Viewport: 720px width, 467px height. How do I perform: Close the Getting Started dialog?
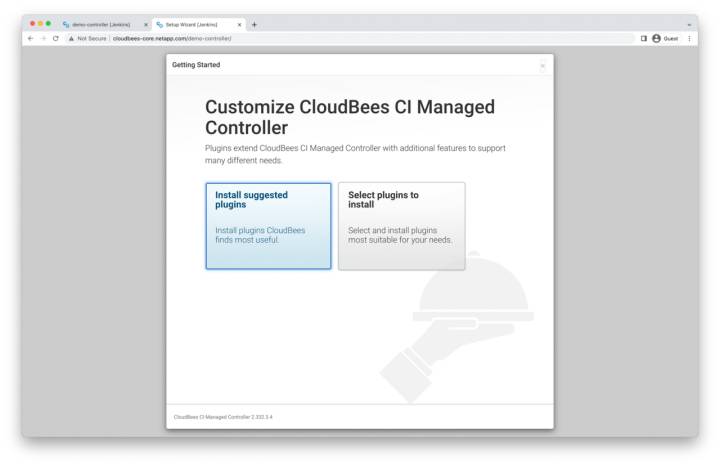543,66
